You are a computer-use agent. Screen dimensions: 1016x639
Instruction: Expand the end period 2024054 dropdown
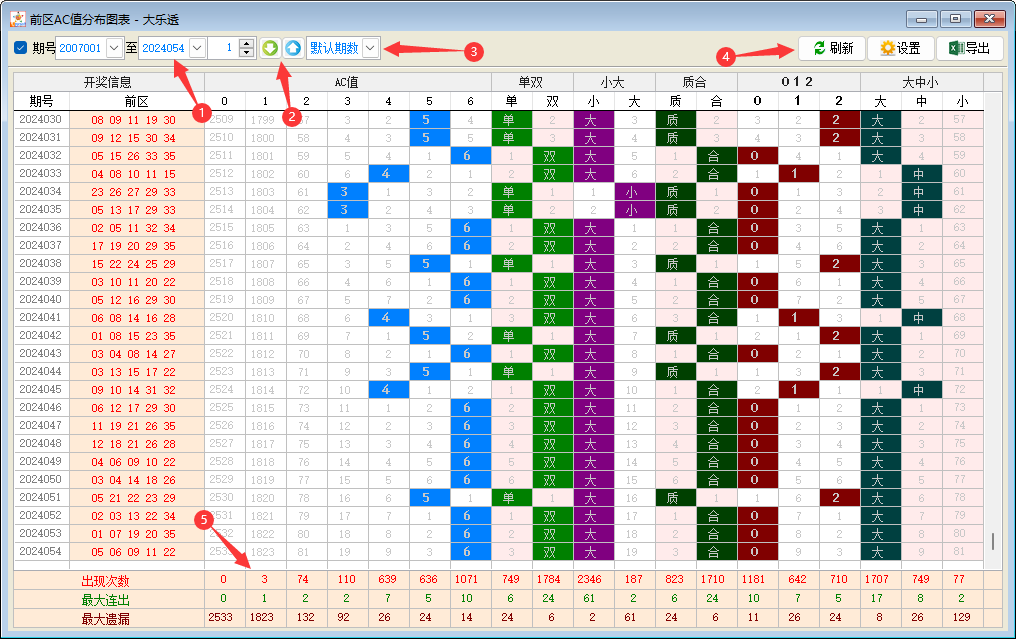point(197,48)
